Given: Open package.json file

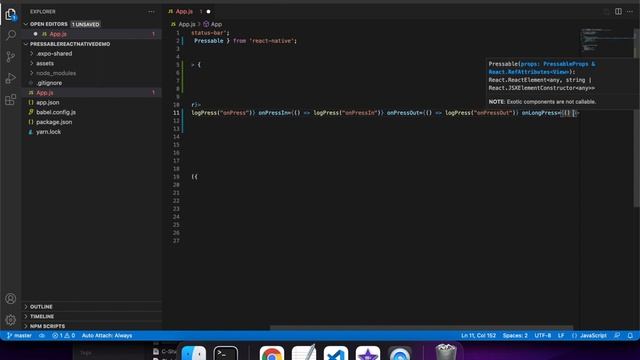Looking at the screenshot, I should [x=92, y=122].
